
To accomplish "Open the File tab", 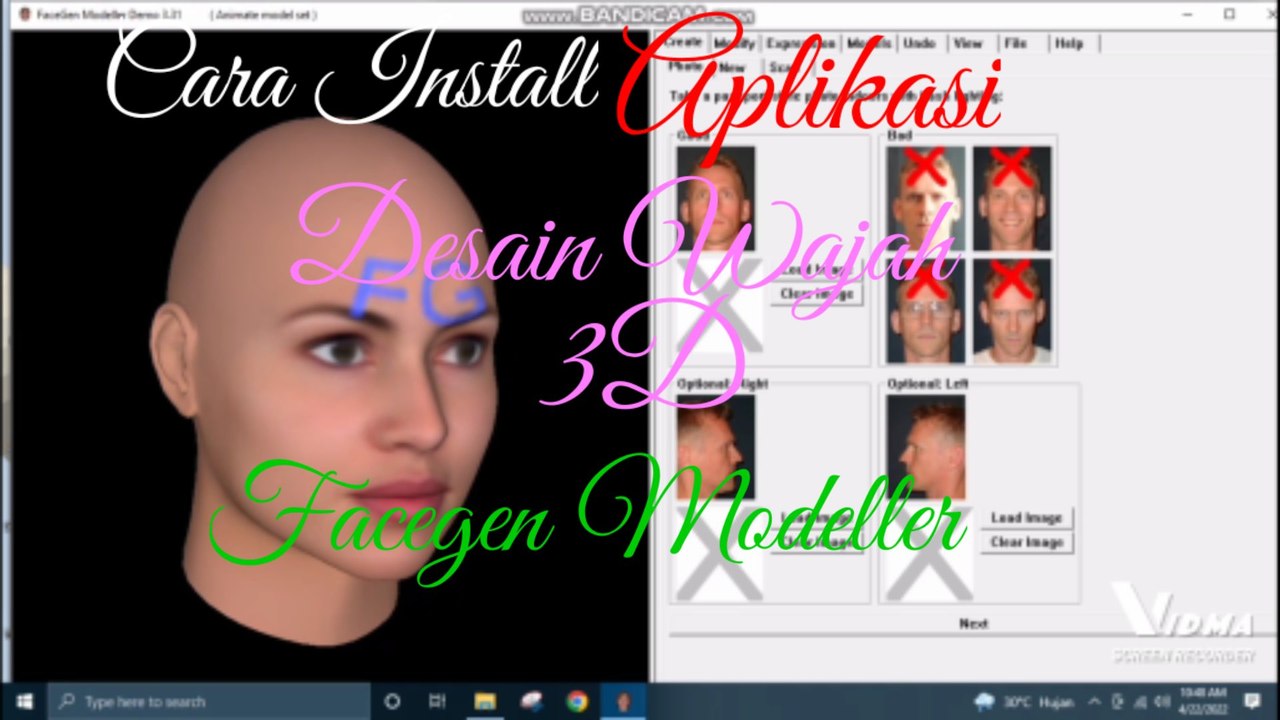I will [1016, 43].
